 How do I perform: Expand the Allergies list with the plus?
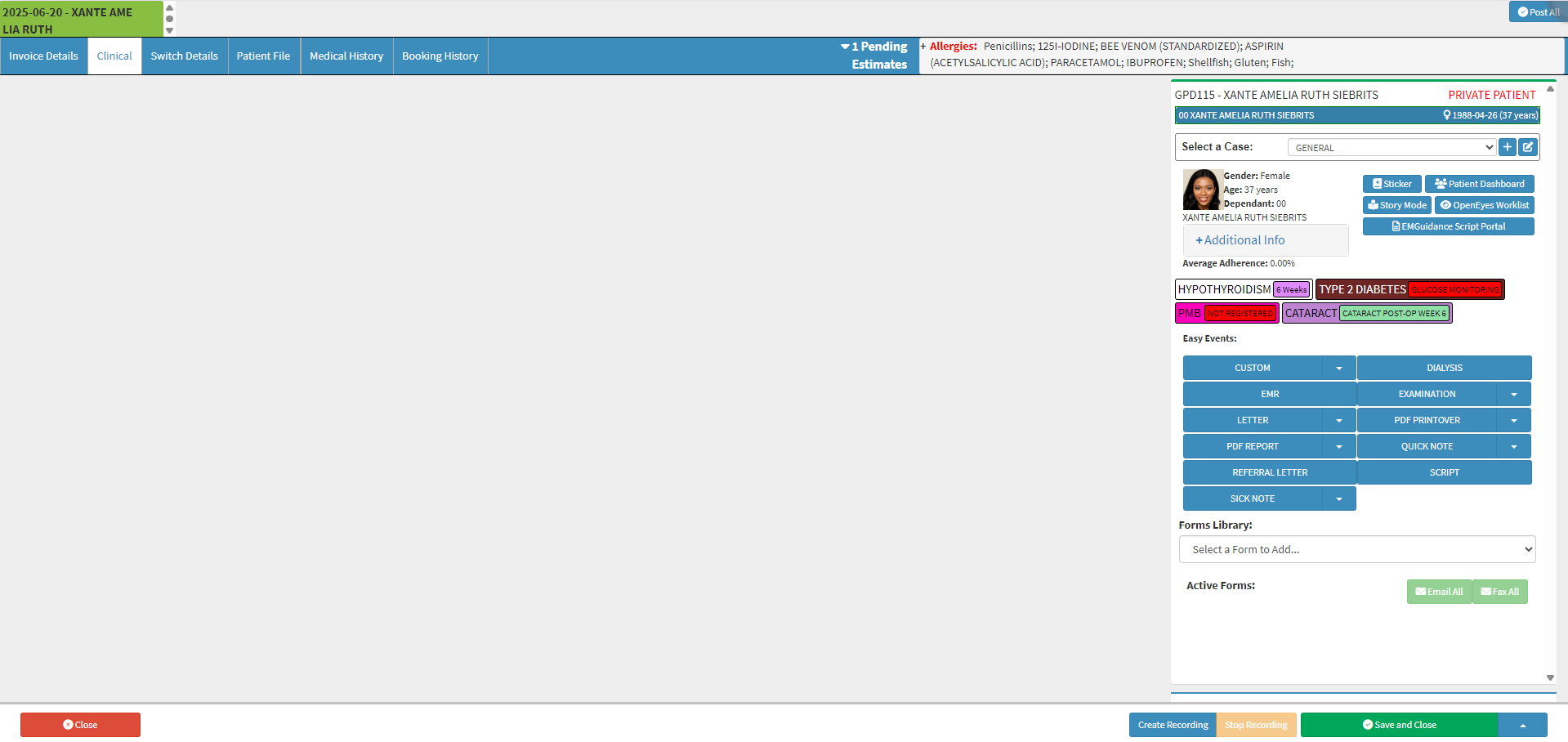tap(923, 47)
